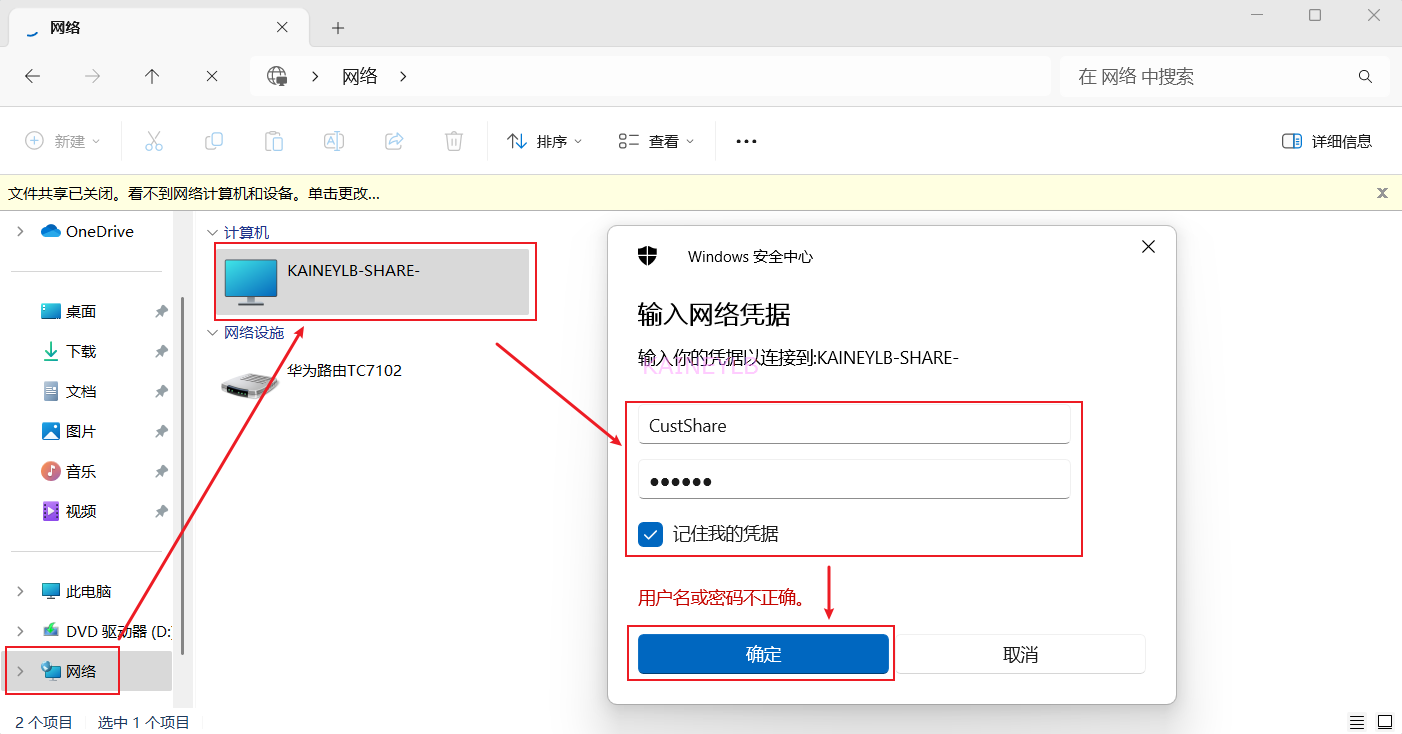Image resolution: width=1402 pixels, height=734 pixels.
Task: Collapse the 计算机 group header
Action: [212, 232]
